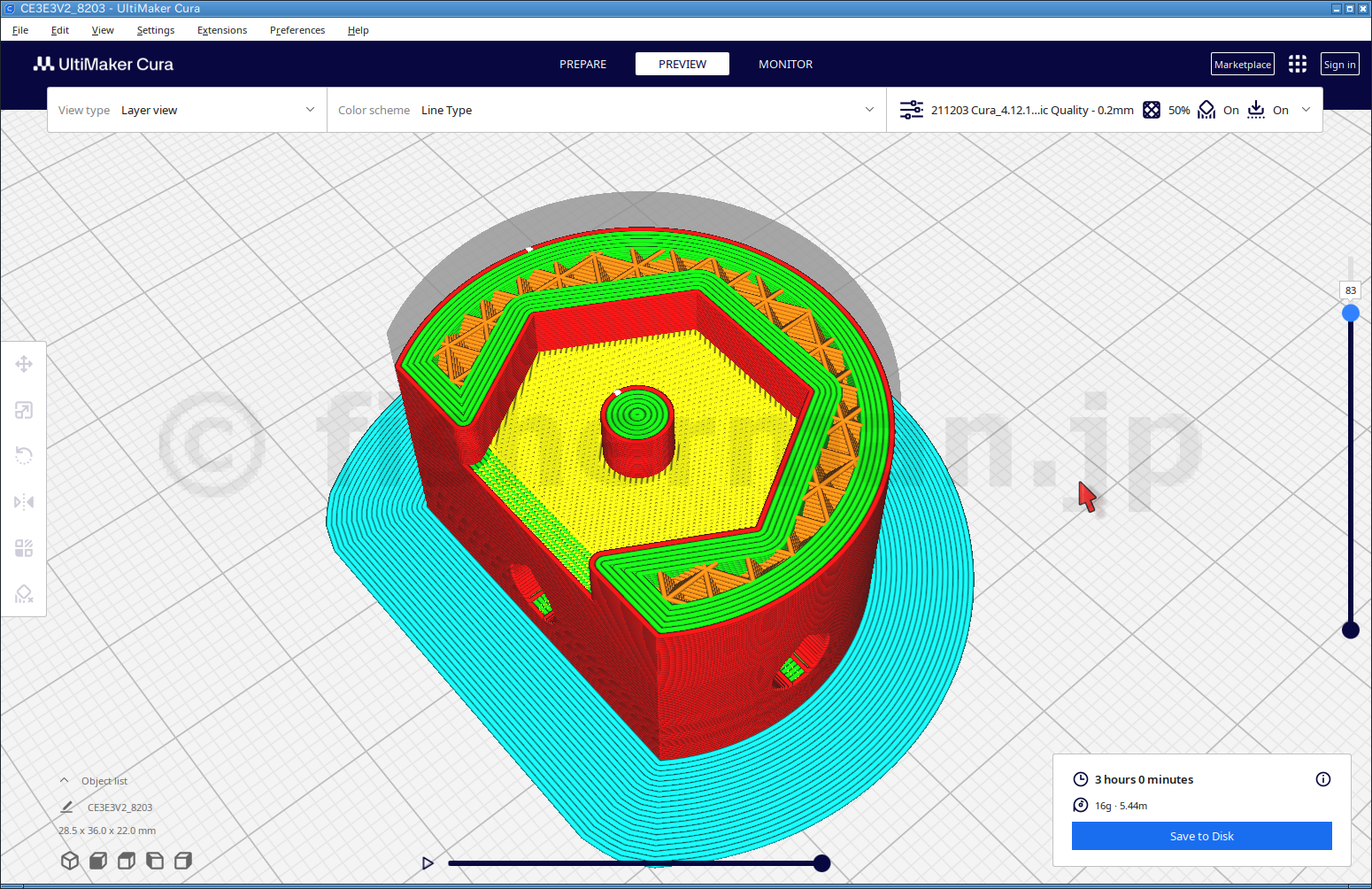
Task: Click the pencil icon next to CE3E3V2_8203
Action: pos(67,807)
